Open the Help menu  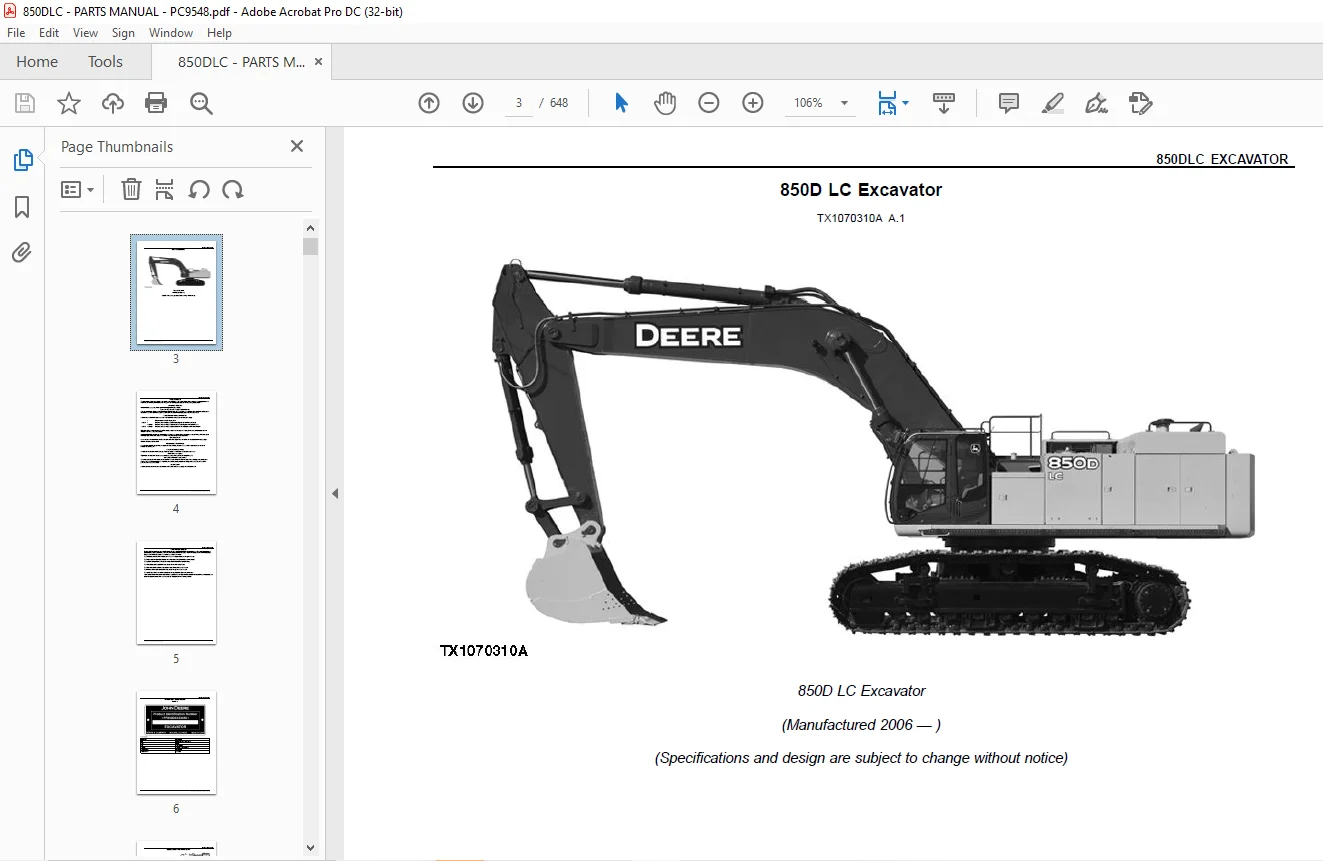click(x=219, y=33)
